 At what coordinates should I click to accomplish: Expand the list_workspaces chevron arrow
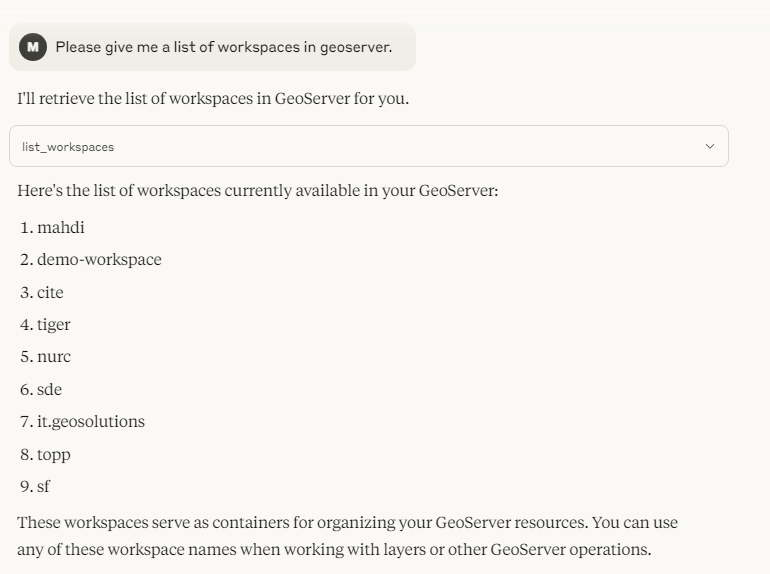[710, 146]
